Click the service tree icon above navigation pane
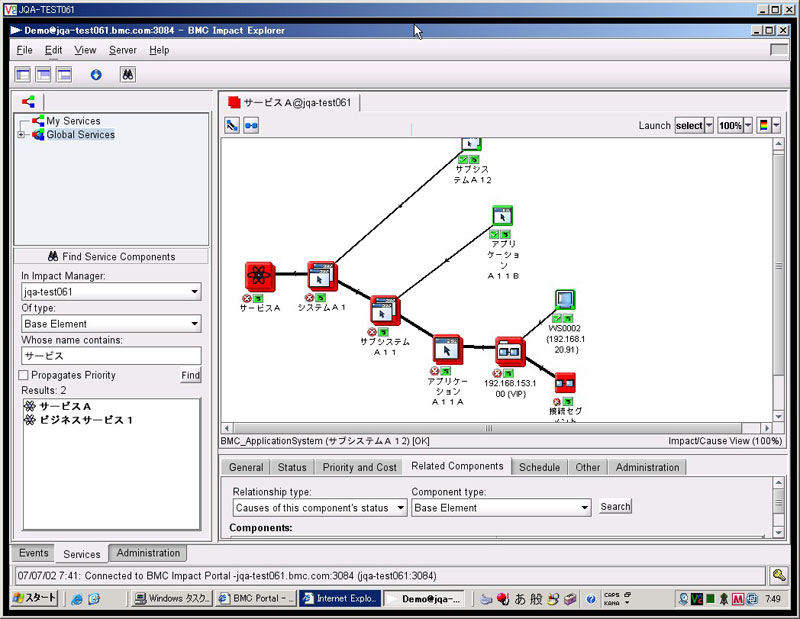Image resolution: width=800 pixels, height=619 pixels. (x=29, y=102)
